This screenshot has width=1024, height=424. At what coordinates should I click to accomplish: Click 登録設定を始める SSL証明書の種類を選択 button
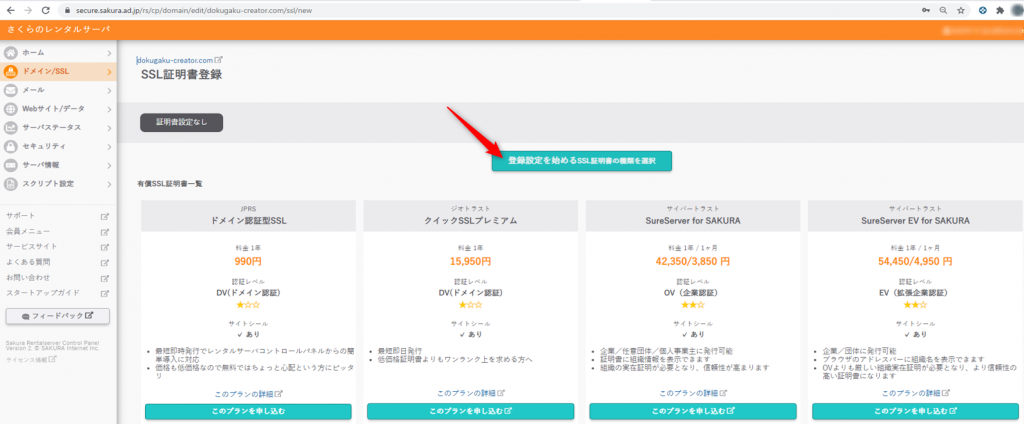(x=582, y=161)
